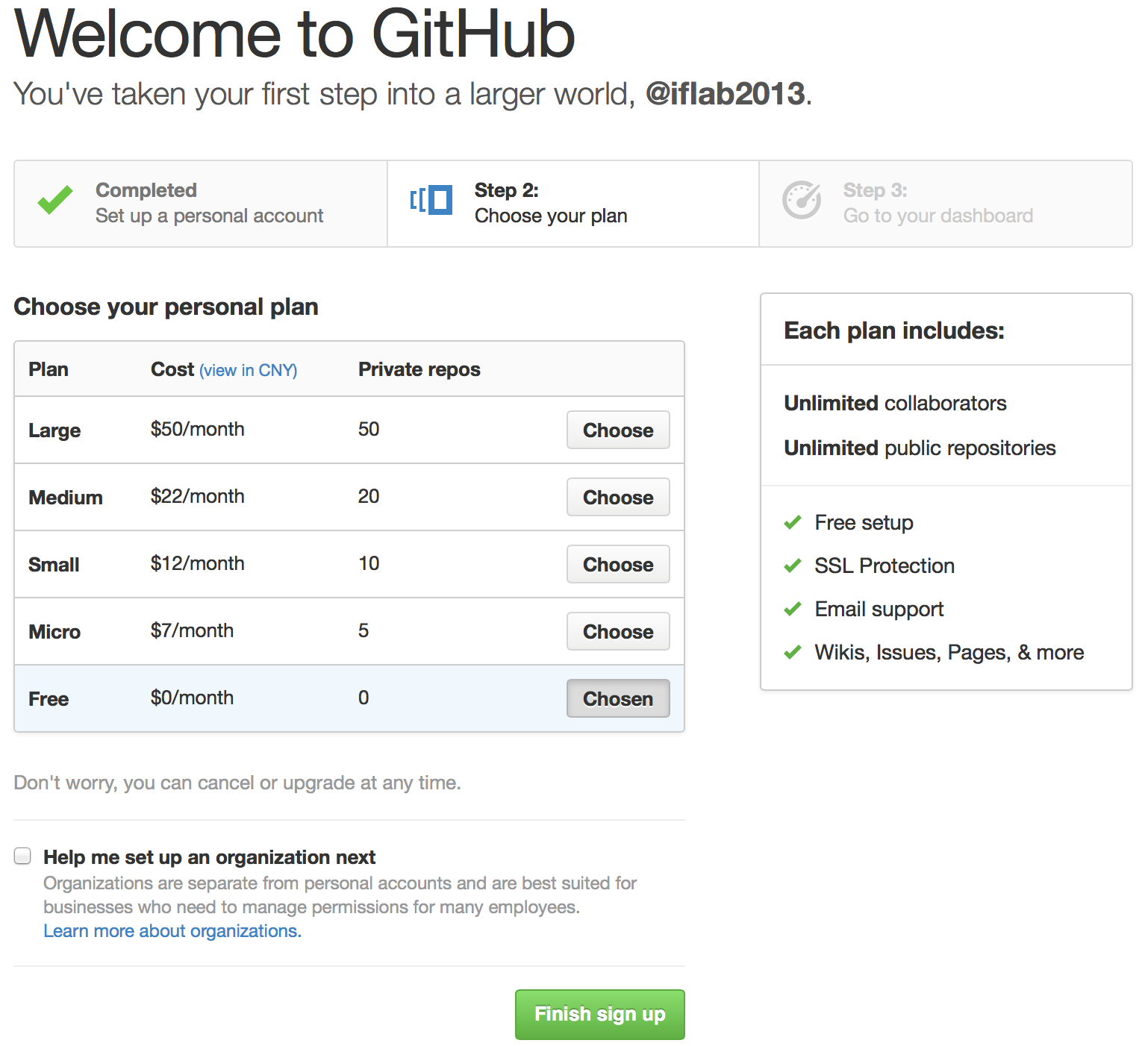Click the Each plan includes heading
Screen dimensions: 1148x1046
point(894,331)
